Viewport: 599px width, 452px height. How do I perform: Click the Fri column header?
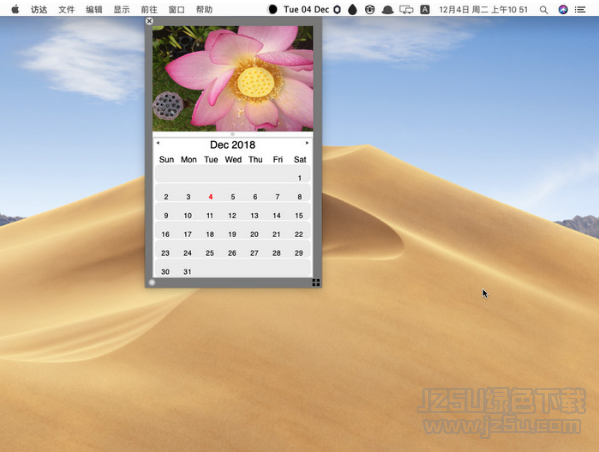(x=278, y=159)
